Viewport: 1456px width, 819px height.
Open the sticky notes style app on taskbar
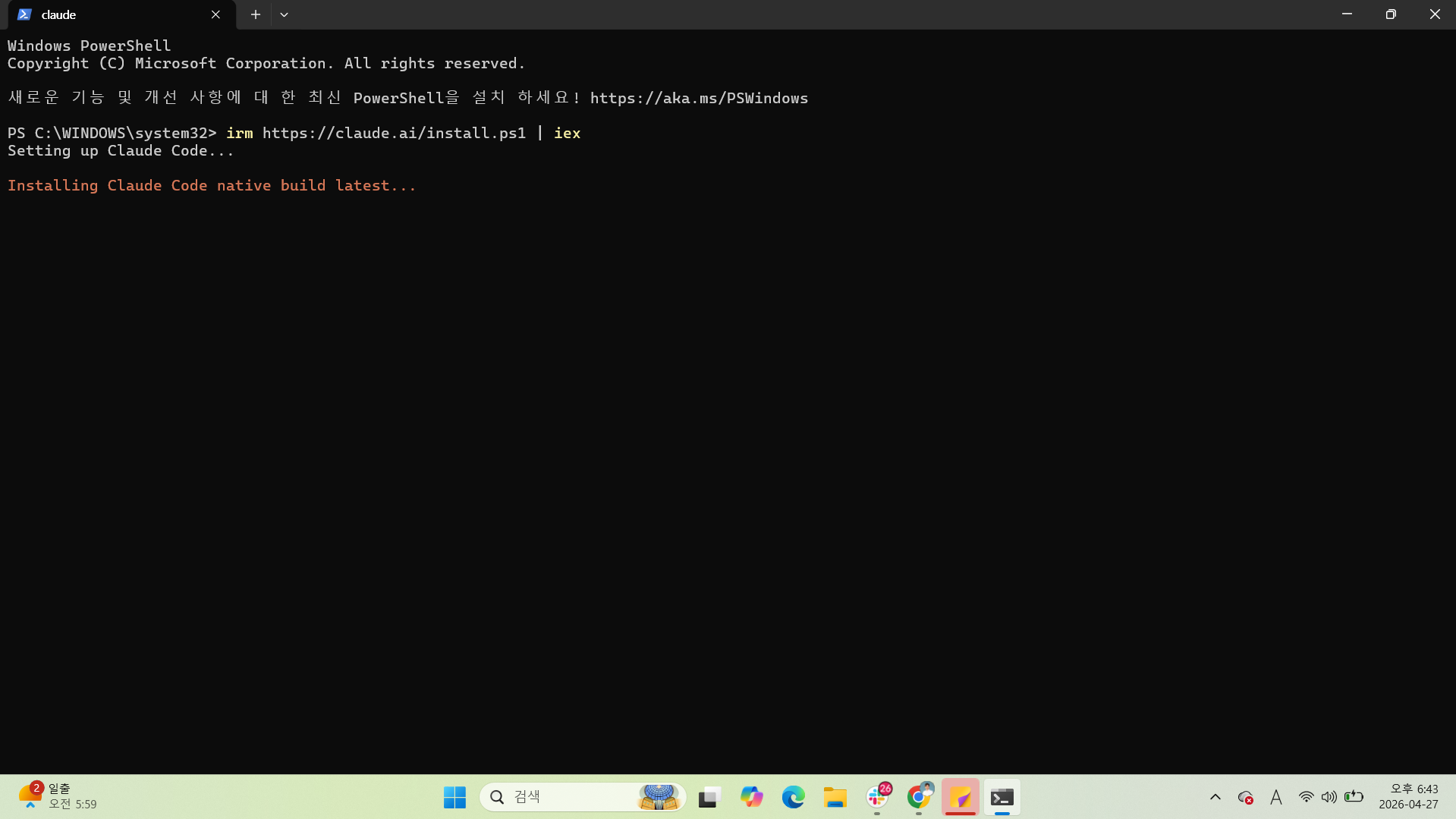click(x=961, y=797)
